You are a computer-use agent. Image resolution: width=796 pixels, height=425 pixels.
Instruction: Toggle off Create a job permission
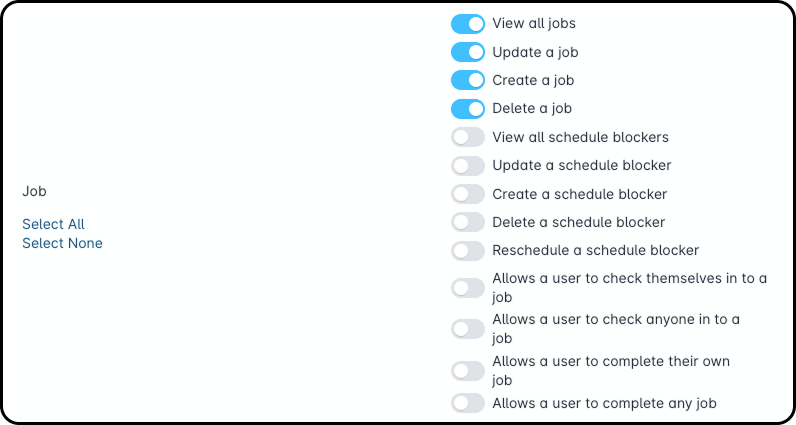coord(467,80)
